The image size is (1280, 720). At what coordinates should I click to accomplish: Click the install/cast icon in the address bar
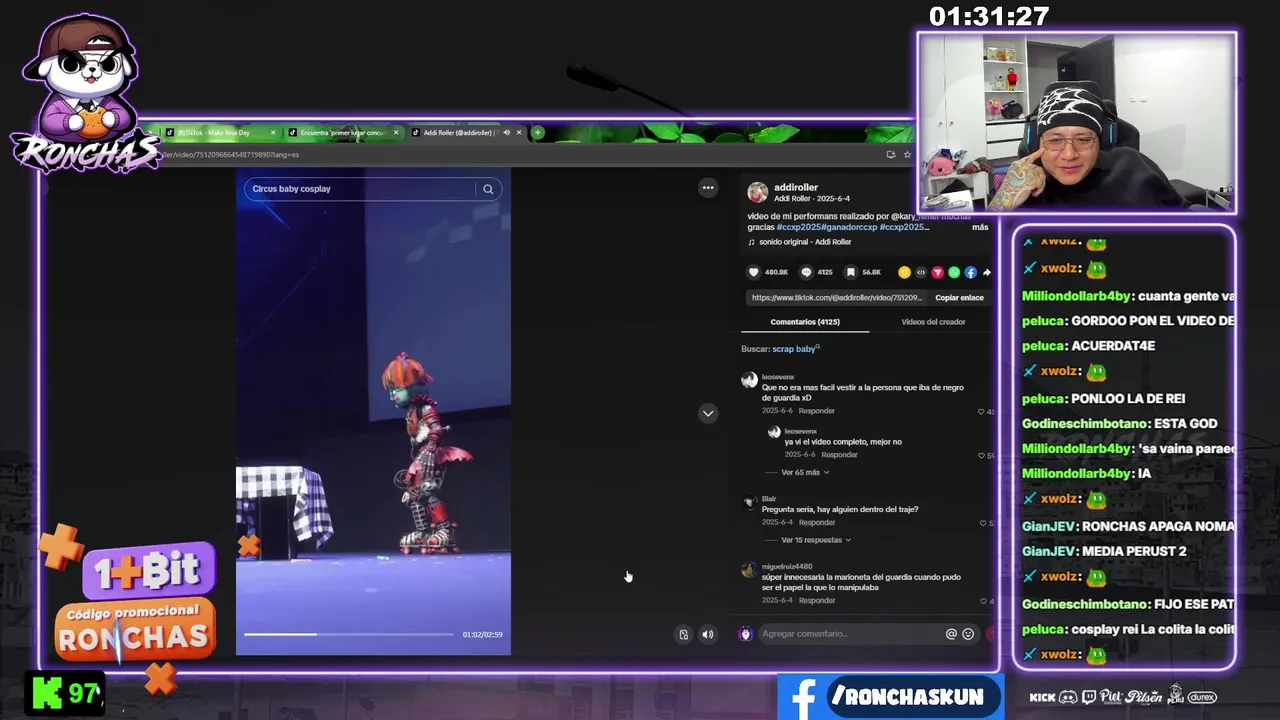click(890, 154)
